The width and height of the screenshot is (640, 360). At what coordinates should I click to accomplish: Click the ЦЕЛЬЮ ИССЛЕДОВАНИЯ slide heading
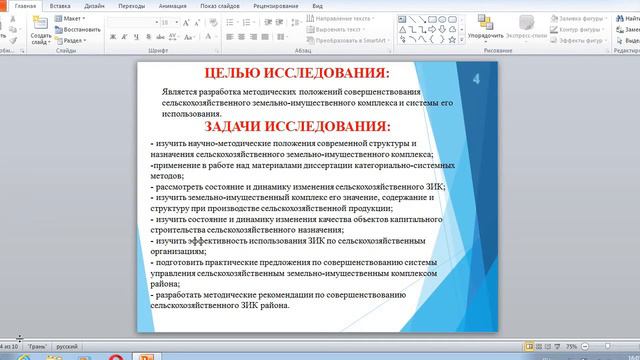click(x=297, y=73)
